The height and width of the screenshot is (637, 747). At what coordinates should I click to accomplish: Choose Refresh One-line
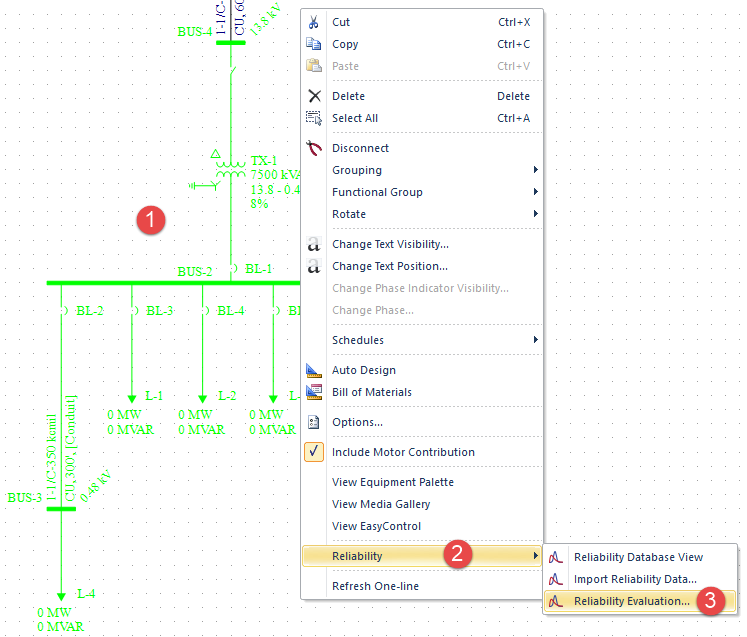(375, 586)
